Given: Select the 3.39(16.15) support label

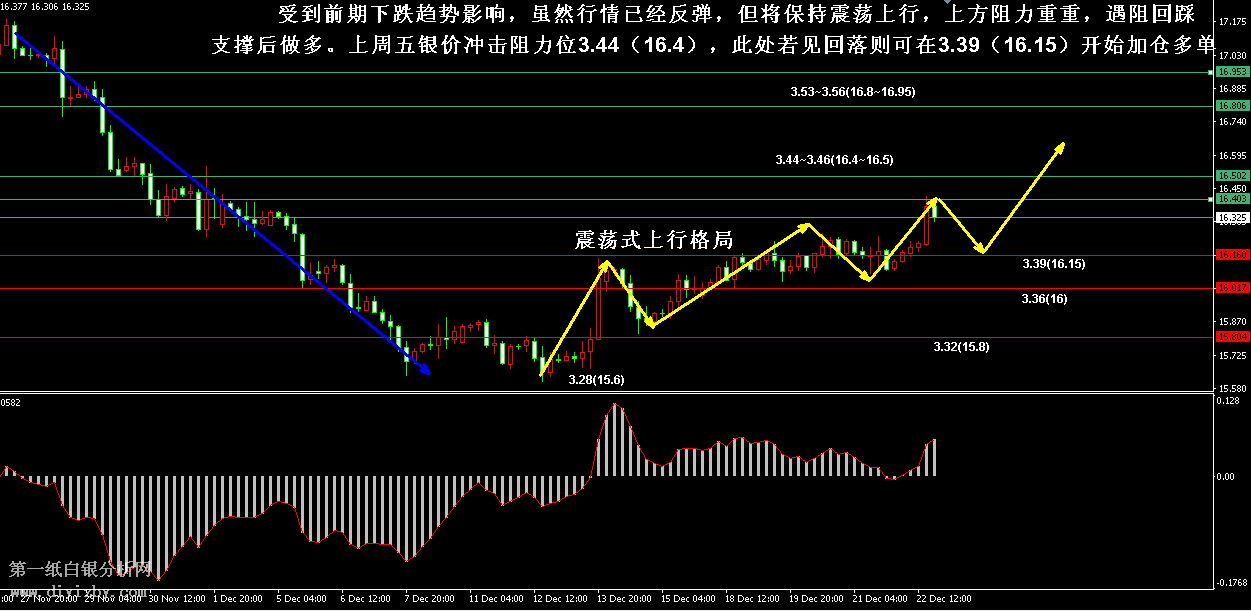Looking at the screenshot, I should coord(1053,264).
